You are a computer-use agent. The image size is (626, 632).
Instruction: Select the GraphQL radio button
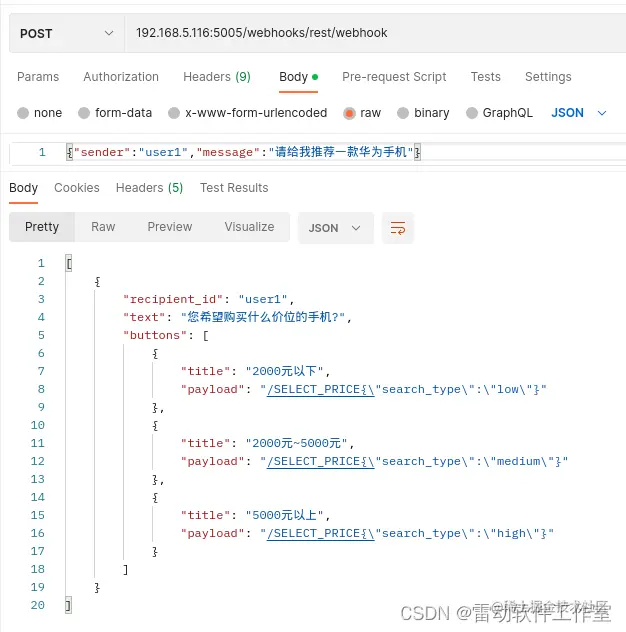click(x=472, y=113)
